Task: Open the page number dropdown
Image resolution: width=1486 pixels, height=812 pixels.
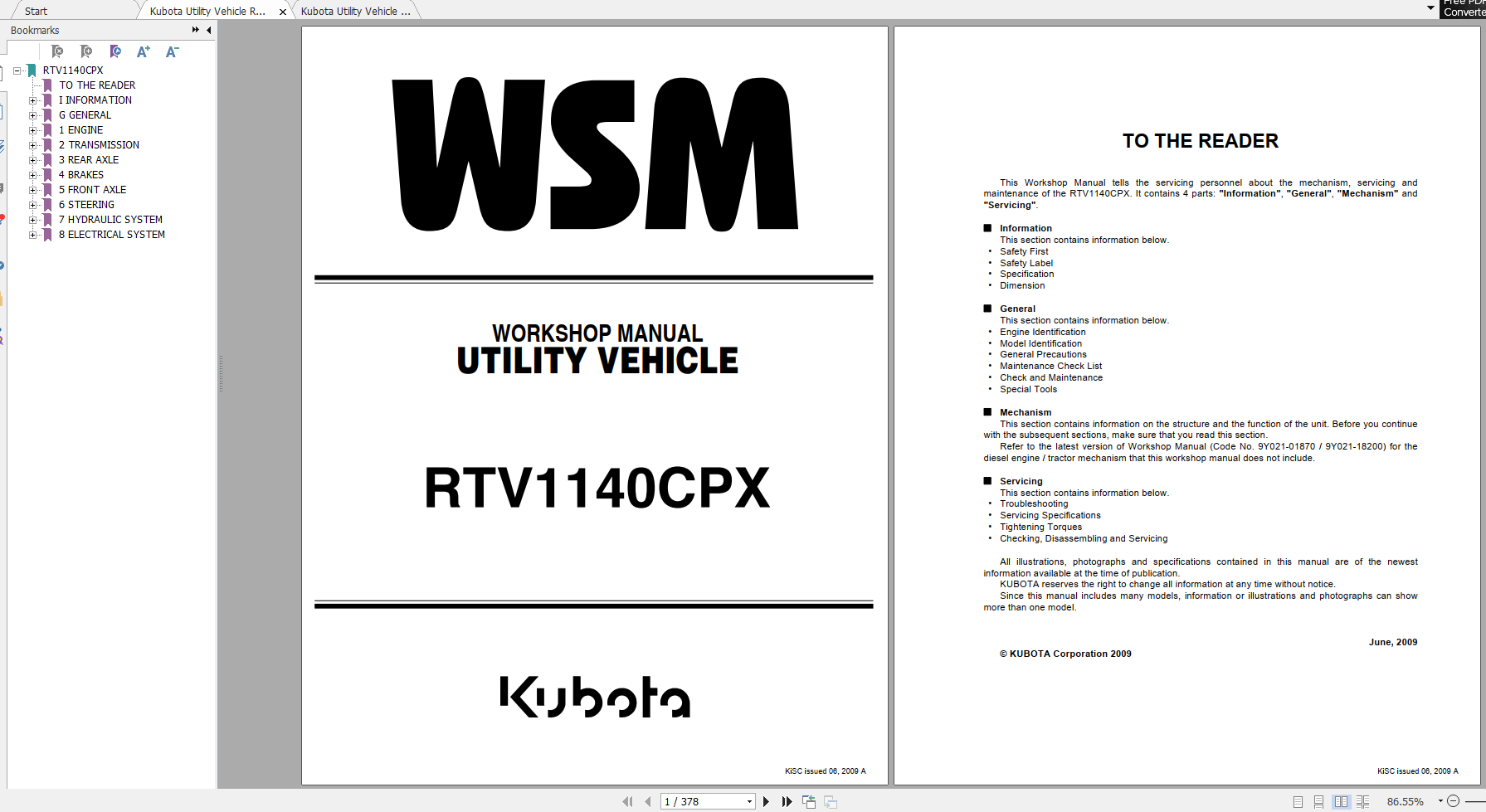Action: [749, 801]
